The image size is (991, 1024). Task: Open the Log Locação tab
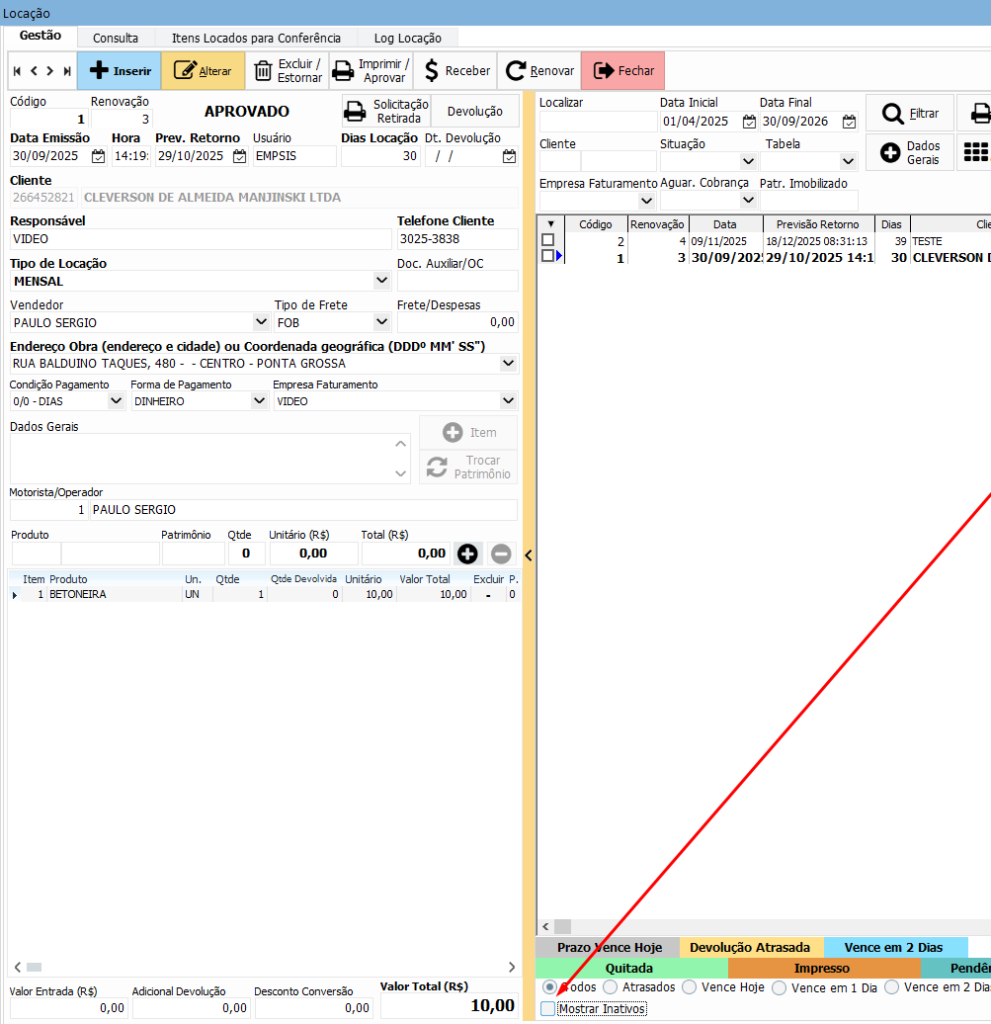point(407,38)
